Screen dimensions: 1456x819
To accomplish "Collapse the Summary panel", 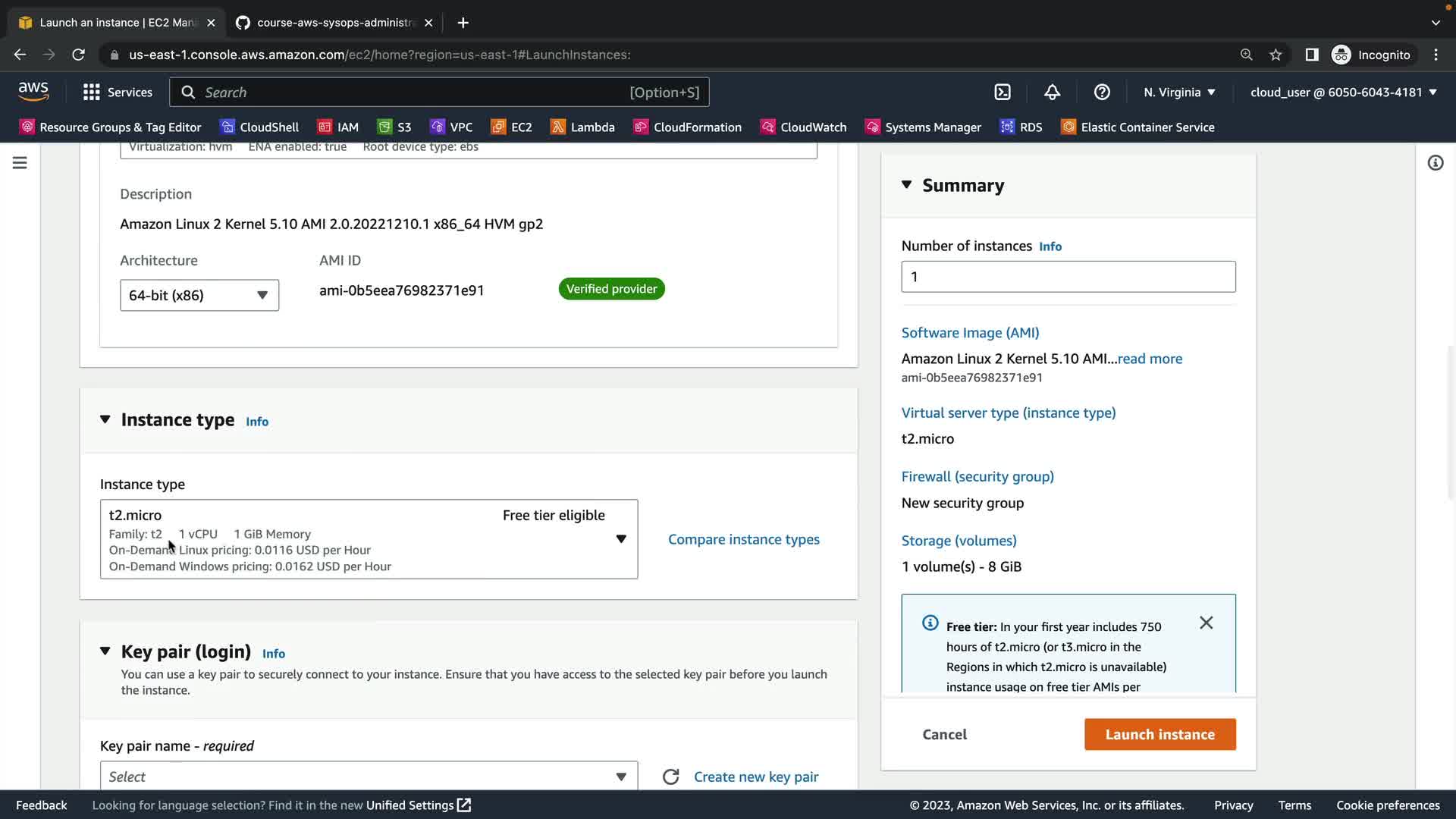I will coord(906,185).
